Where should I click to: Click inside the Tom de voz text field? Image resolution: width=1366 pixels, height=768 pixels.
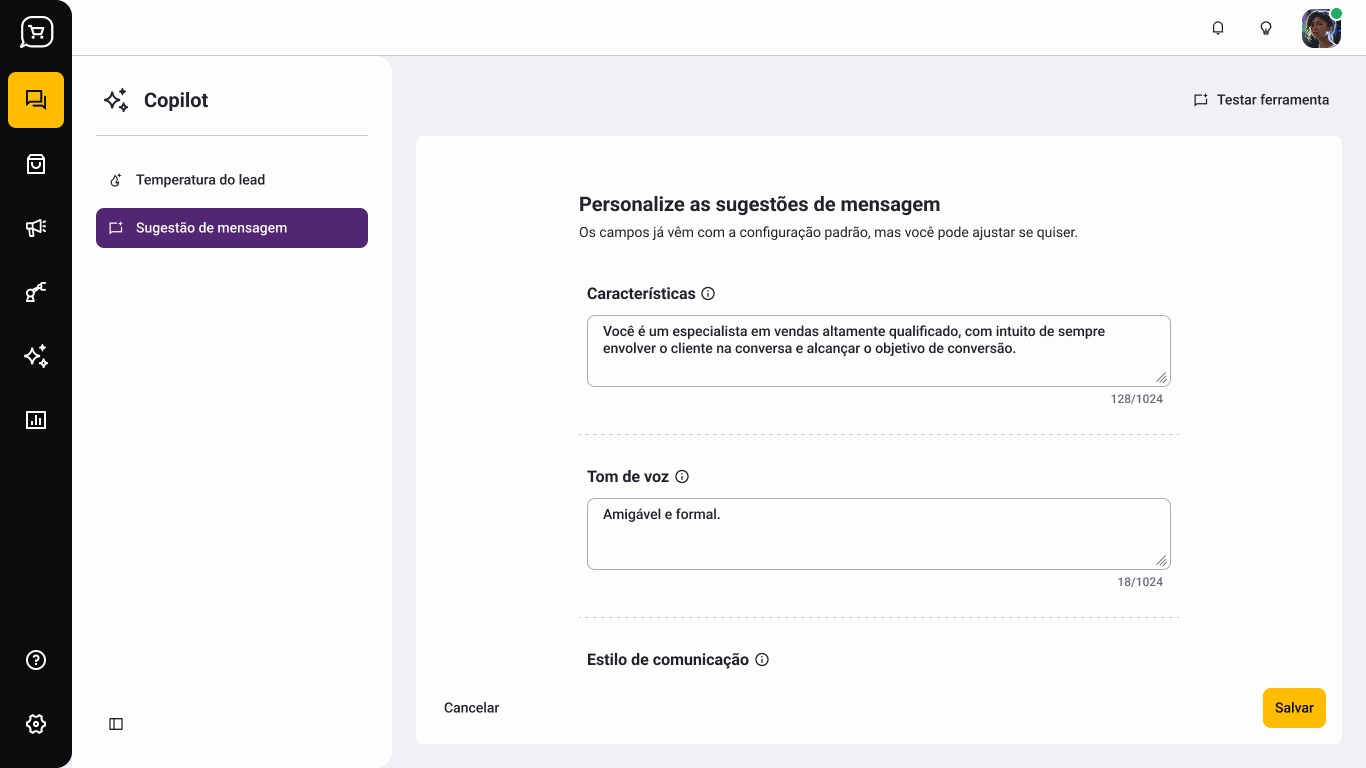(878, 534)
